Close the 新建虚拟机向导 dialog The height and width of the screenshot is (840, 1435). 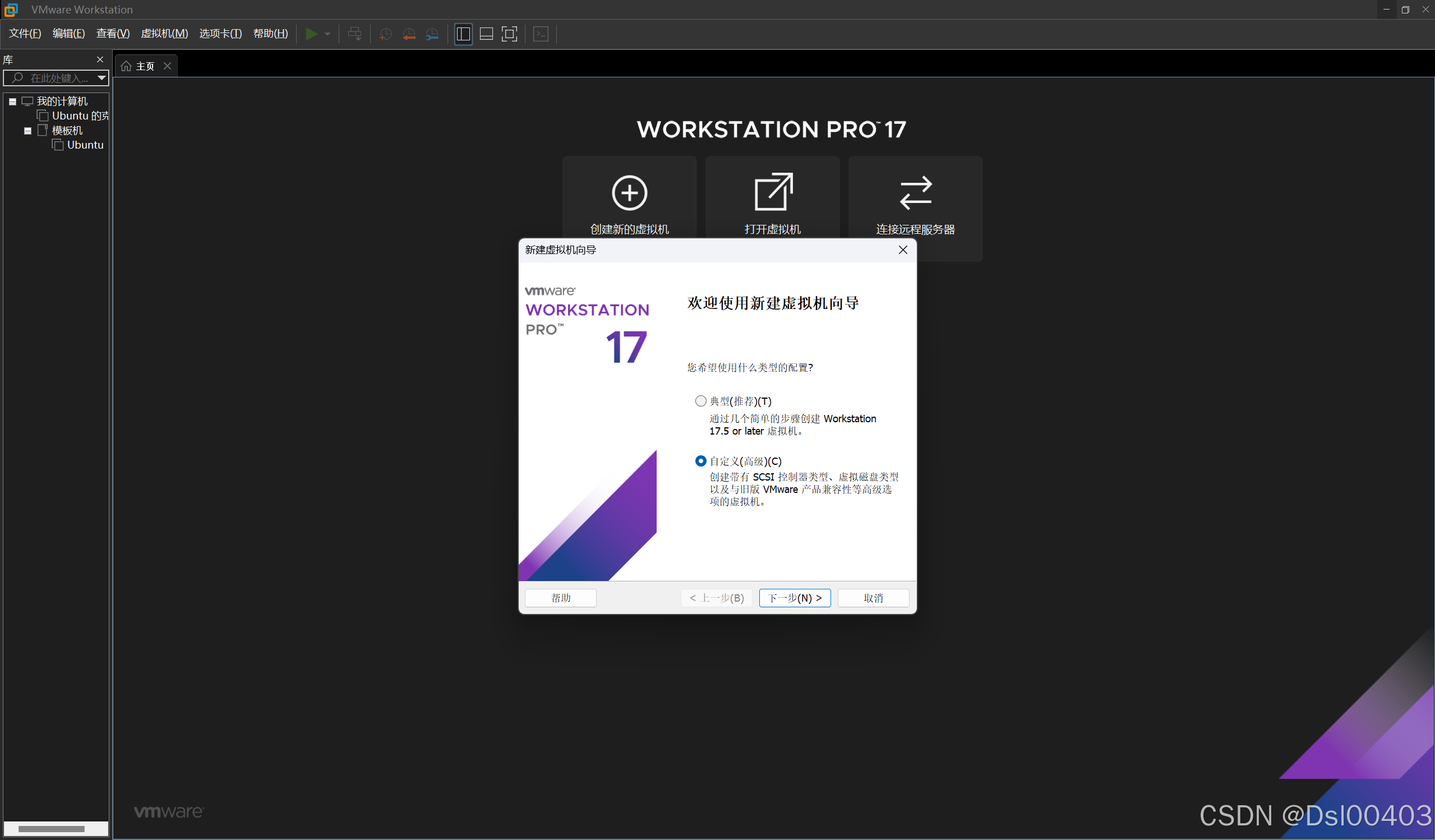(x=903, y=250)
